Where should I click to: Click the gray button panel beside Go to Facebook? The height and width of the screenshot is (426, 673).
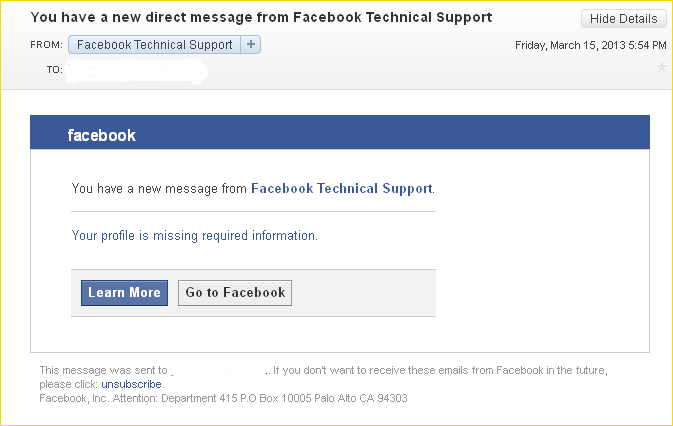(x=363, y=293)
